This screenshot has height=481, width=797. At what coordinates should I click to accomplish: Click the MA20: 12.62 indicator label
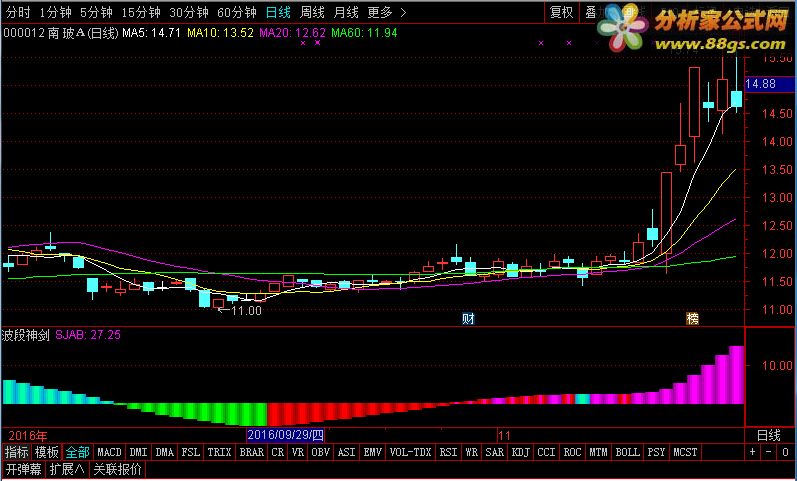coord(292,33)
